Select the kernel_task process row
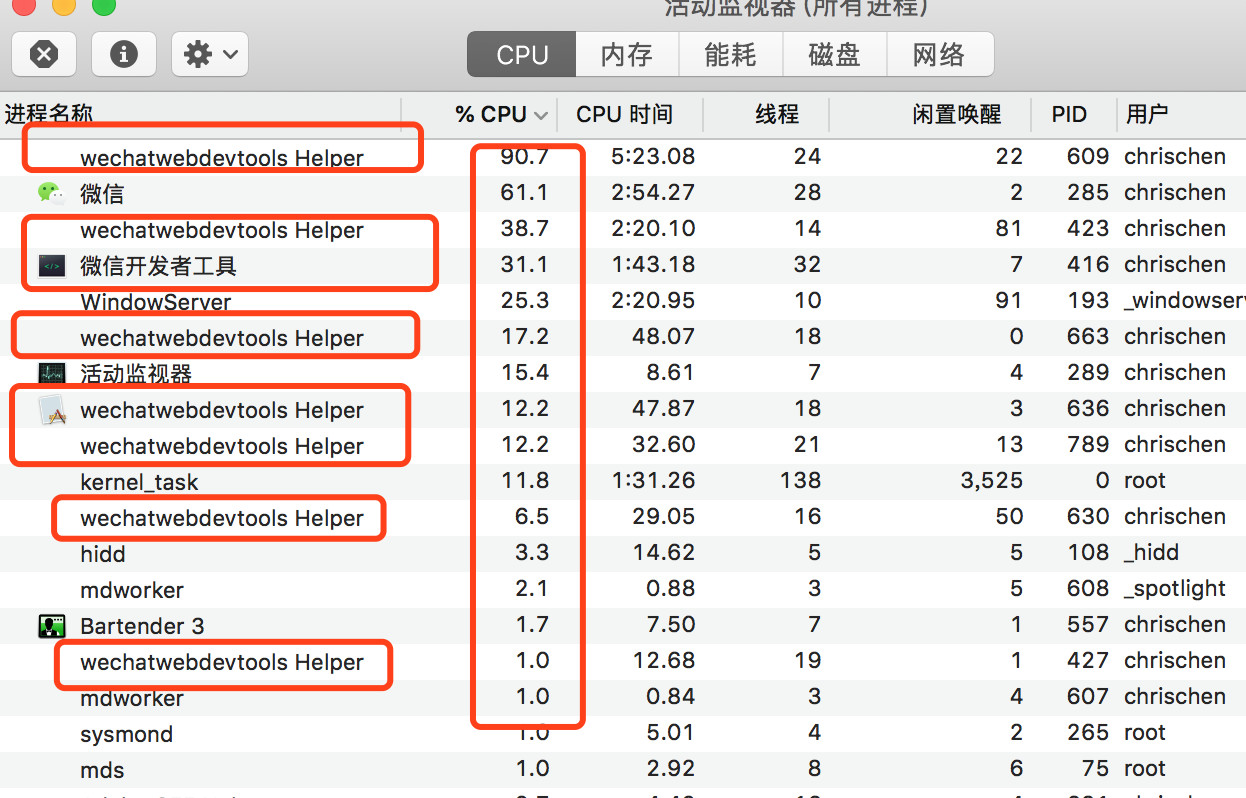The width and height of the screenshot is (1246, 798). (623, 481)
